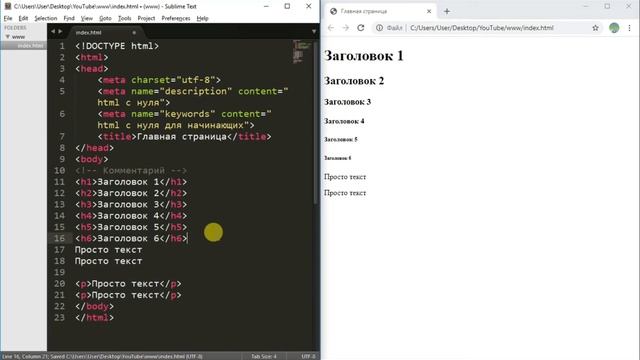The image size is (640, 360).
Task: Click Tab Size: 4 in status bar
Action: point(264,356)
